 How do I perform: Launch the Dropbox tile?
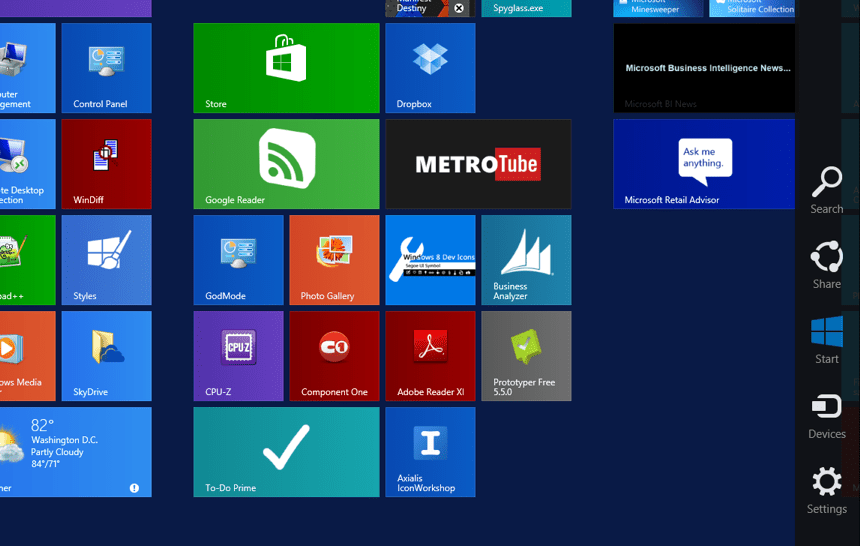430,68
